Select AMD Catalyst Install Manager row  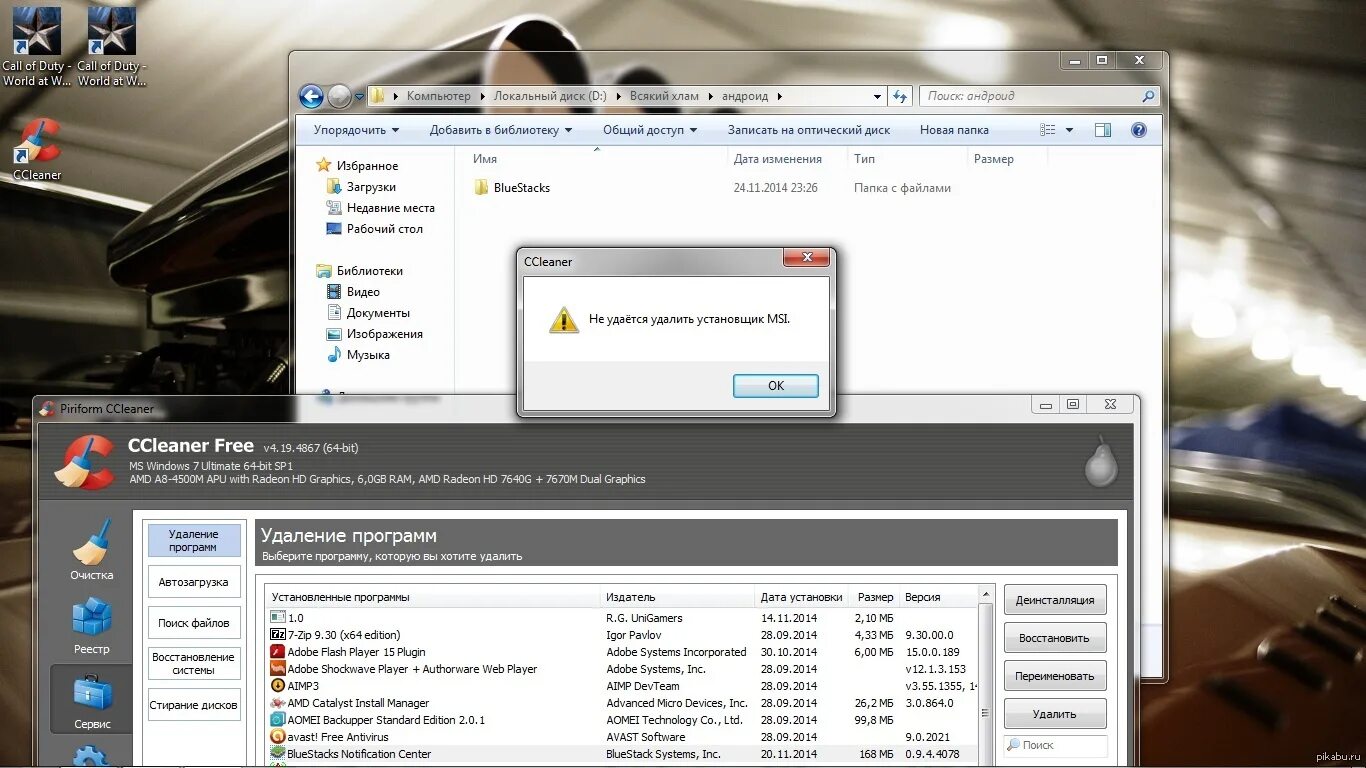[x=623, y=703]
